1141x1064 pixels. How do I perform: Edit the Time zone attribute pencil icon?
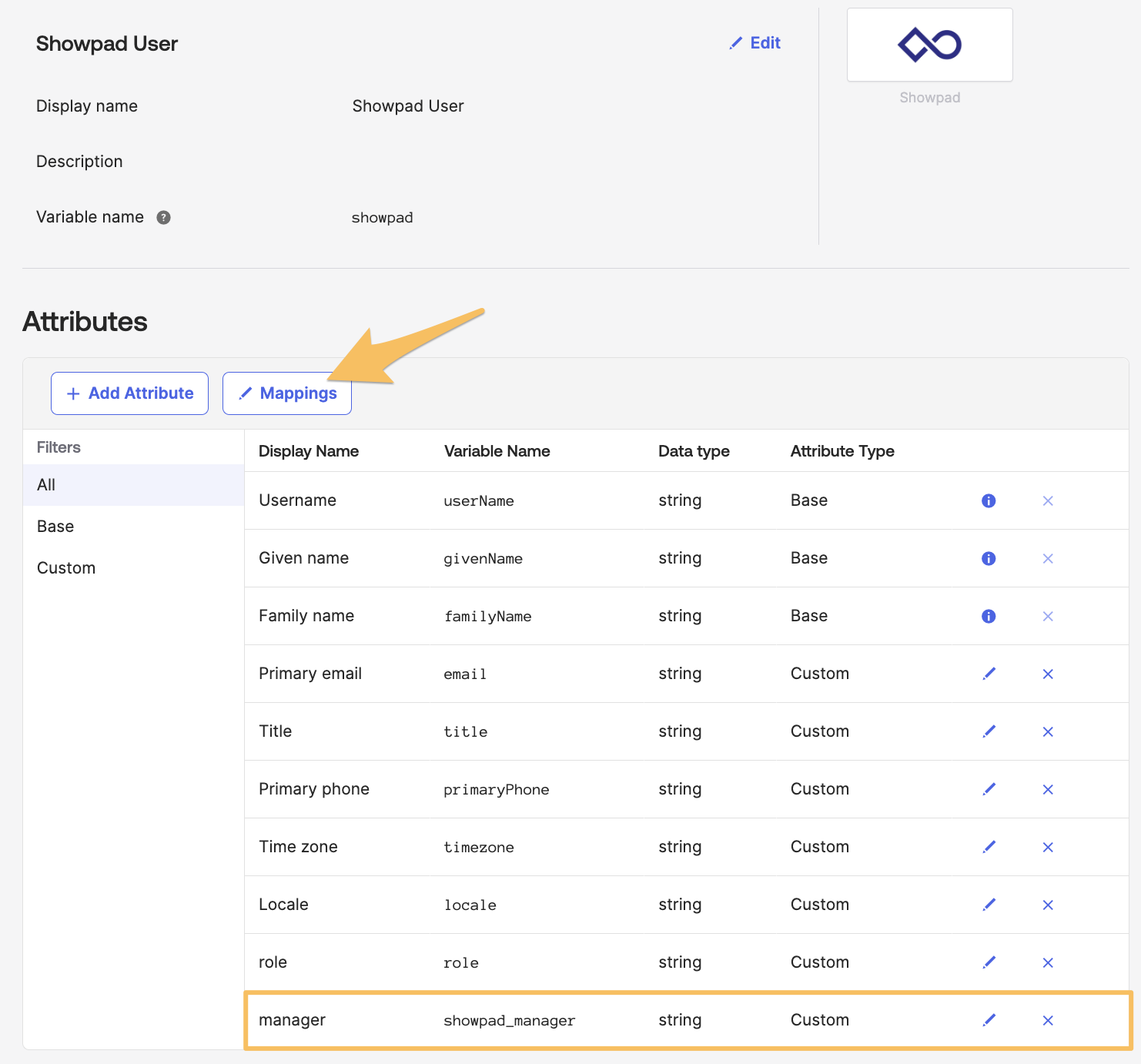click(x=989, y=847)
